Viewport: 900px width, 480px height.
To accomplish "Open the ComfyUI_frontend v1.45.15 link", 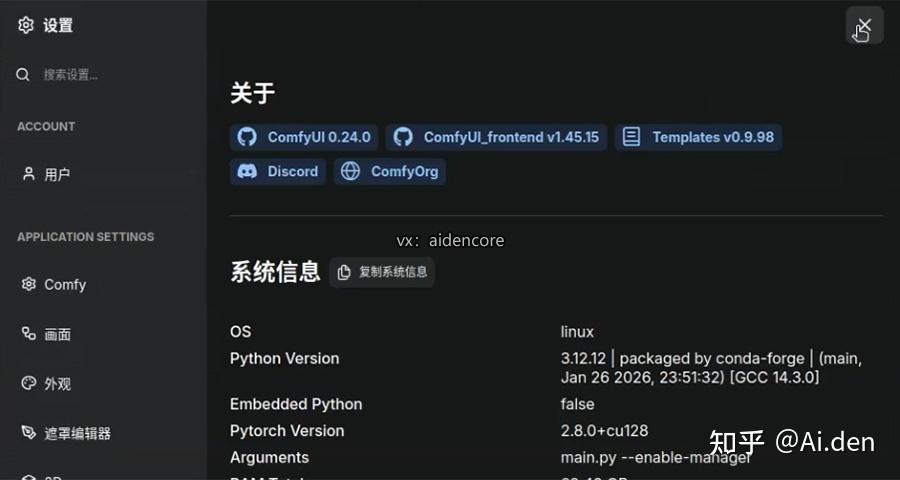I will coord(496,137).
